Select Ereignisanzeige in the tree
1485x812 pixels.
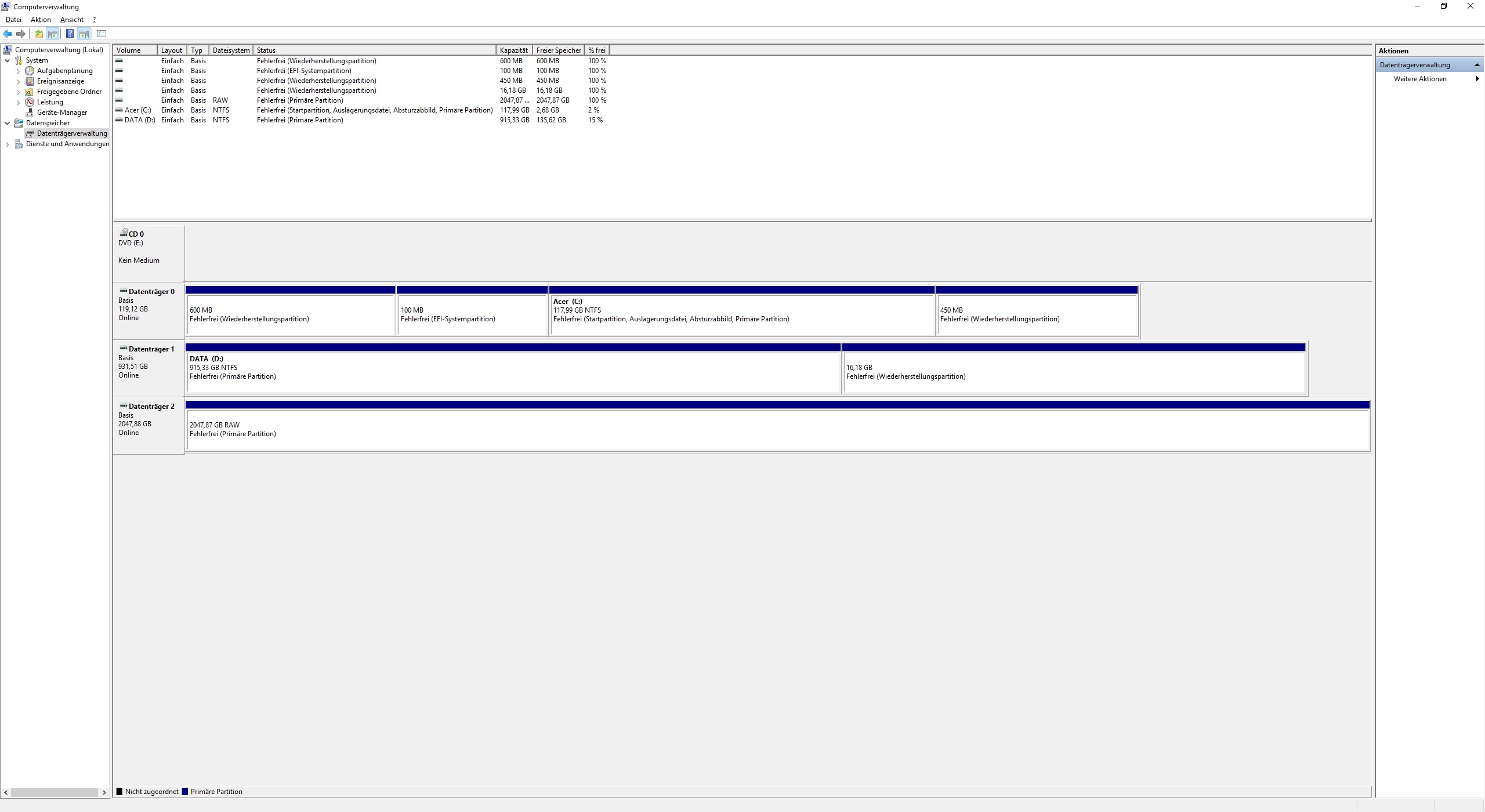pos(60,81)
